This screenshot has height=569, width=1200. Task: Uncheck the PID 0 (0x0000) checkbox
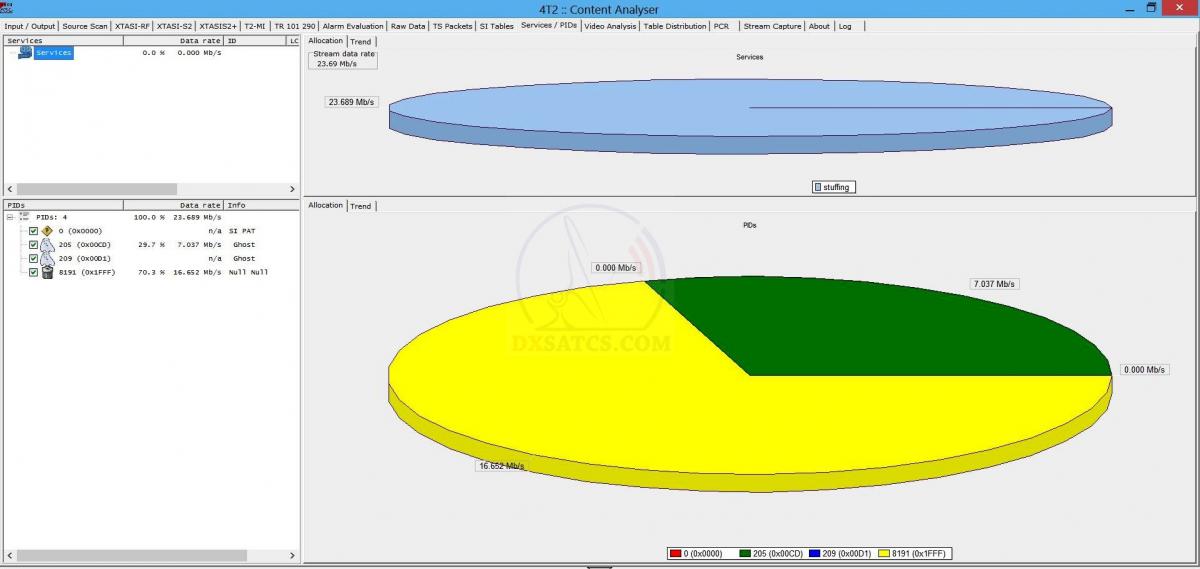point(33,231)
